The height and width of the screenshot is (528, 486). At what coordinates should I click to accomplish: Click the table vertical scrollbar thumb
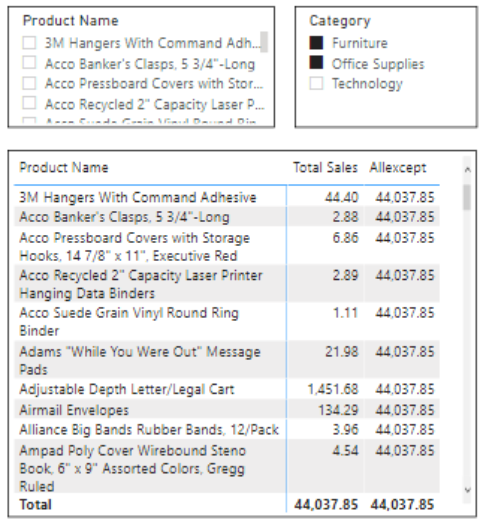(467, 197)
